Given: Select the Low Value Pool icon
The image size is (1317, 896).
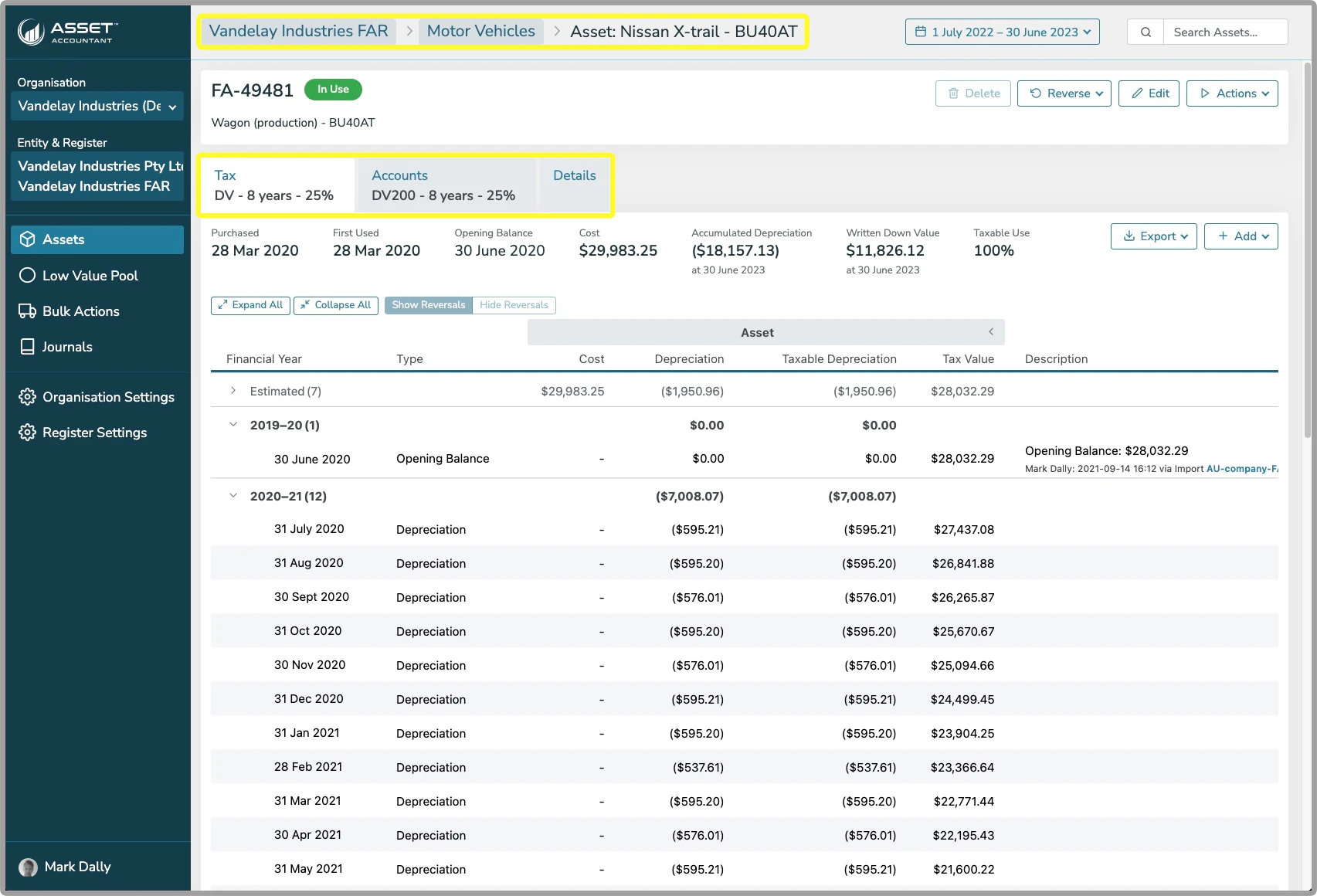Looking at the screenshot, I should click(27, 275).
